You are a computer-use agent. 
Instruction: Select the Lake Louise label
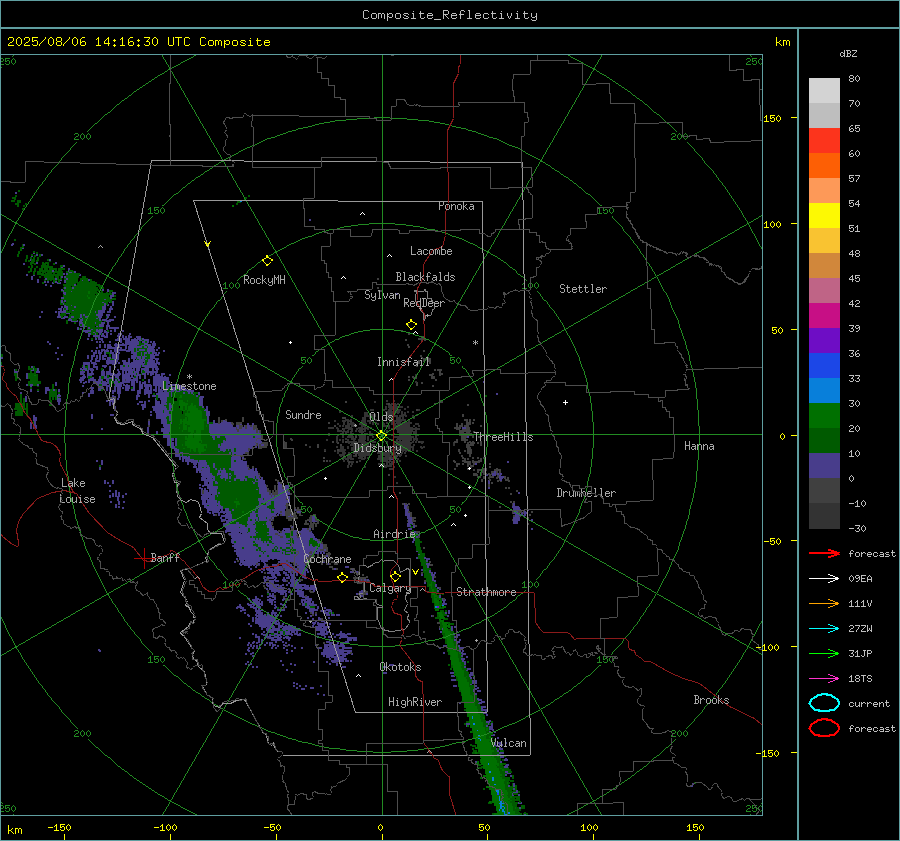(x=77, y=491)
